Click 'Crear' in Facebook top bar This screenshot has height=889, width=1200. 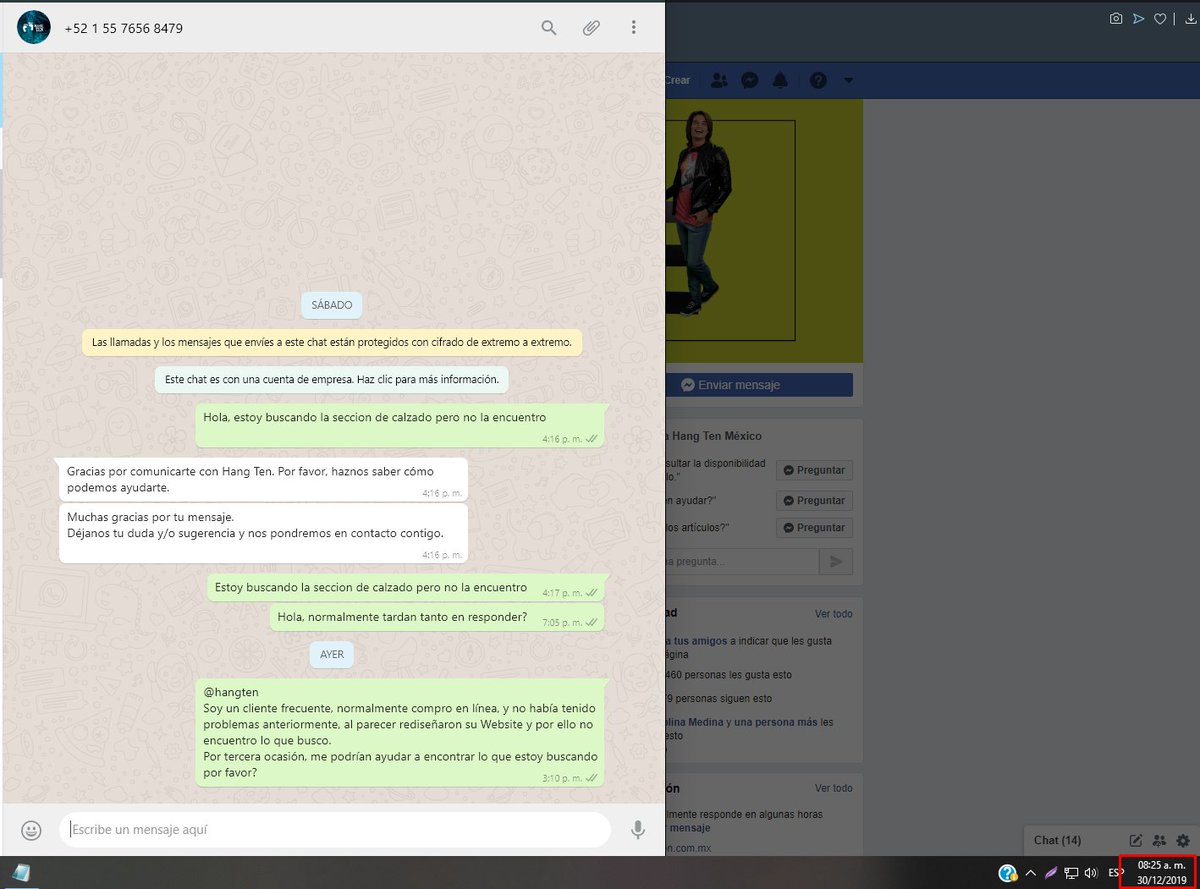[x=678, y=80]
